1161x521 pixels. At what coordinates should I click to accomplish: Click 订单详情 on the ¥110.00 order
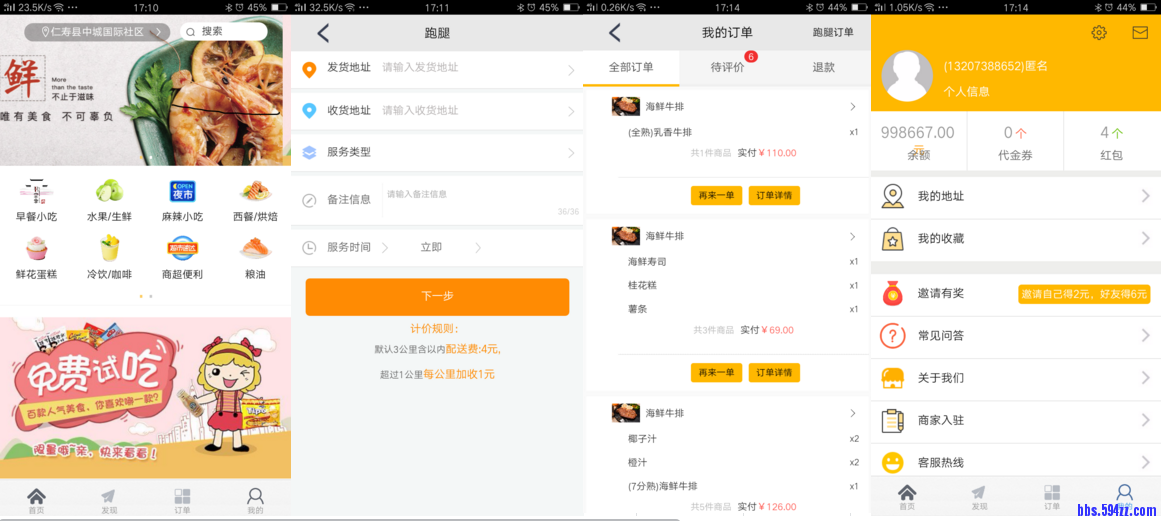(x=774, y=195)
